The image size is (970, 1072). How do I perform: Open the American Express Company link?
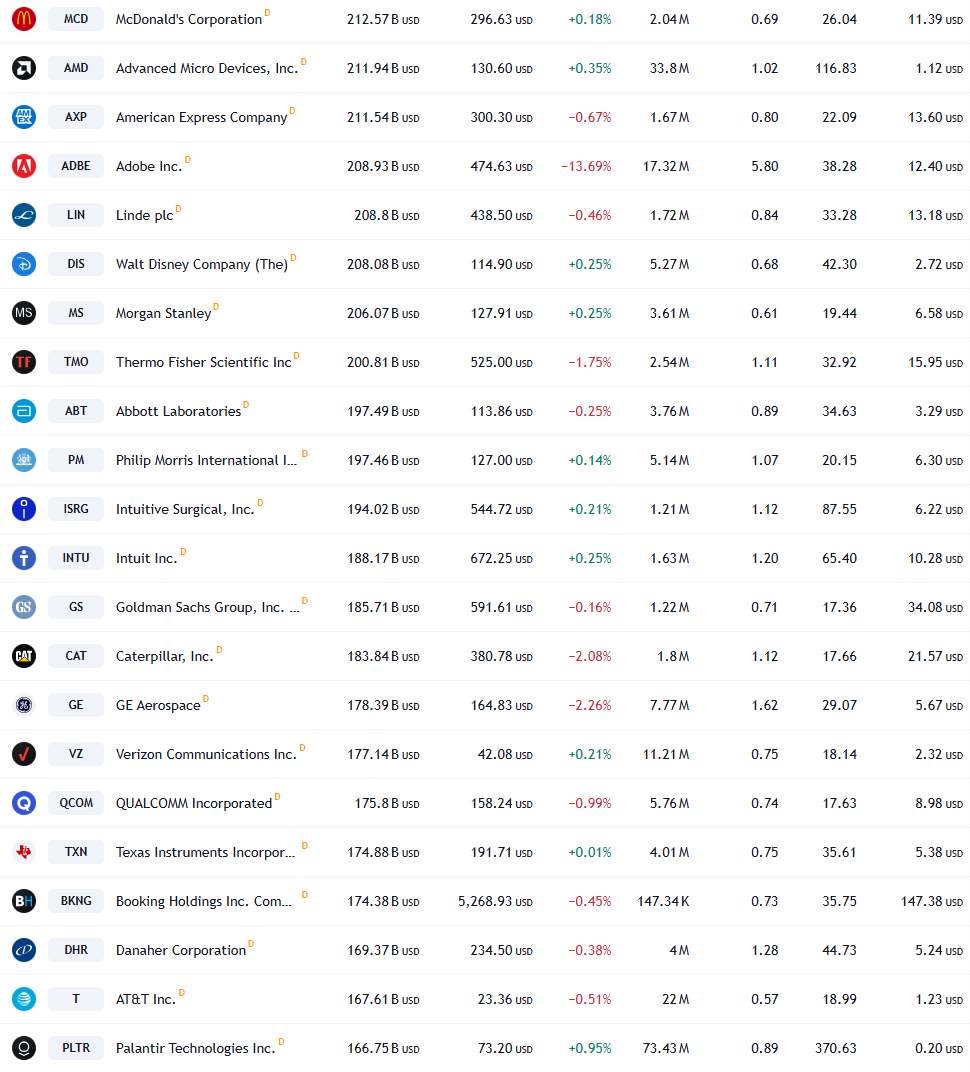pyautogui.click(x=202, y=118)
